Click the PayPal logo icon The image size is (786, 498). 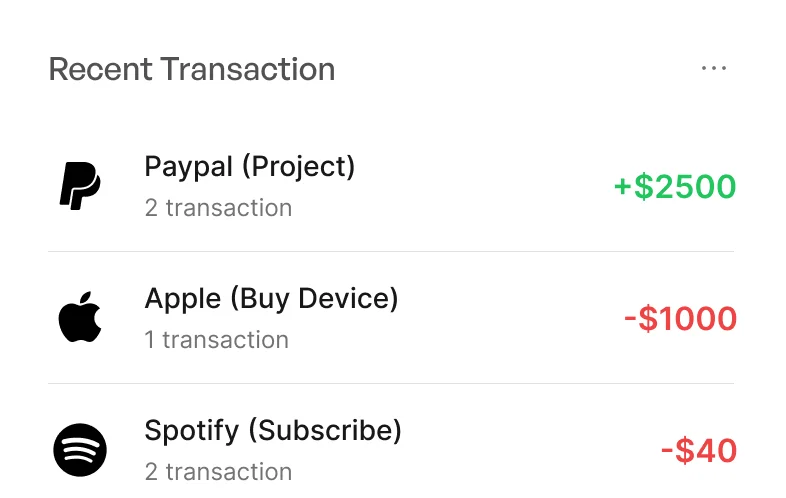point(80,187)
